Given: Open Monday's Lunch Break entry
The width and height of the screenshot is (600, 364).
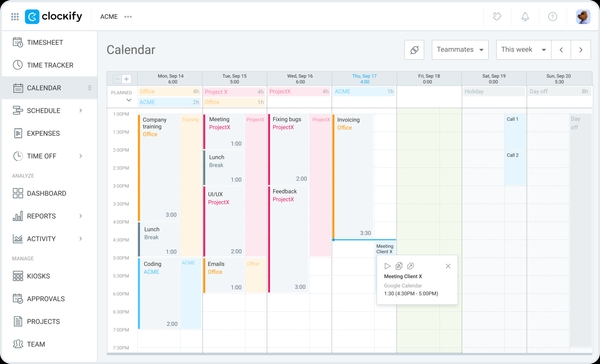Looking at the screenshot, I should [x=159, y=240].
